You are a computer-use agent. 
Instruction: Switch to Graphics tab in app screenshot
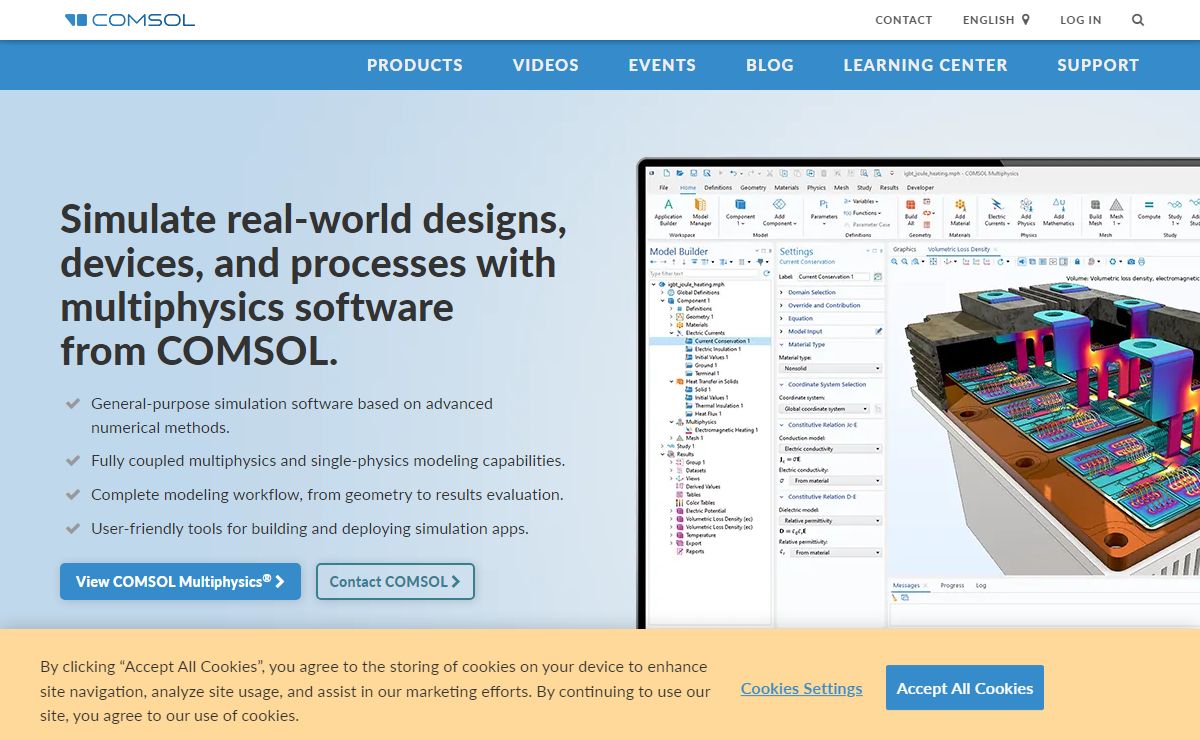tap(905, 249)
